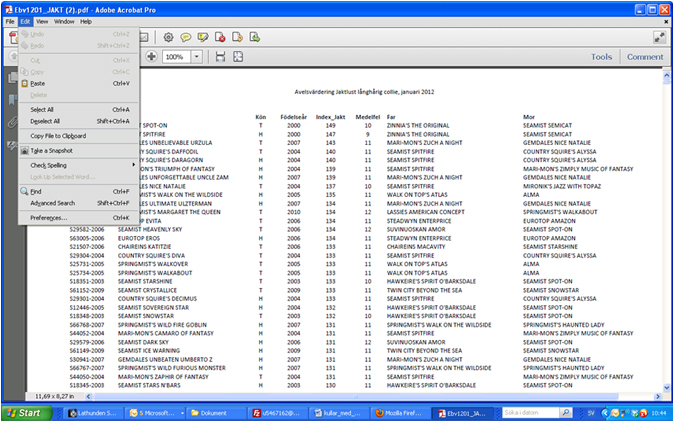Click the fit width scrolling icon
This screenshot has height=423, width=675.
(220, 57)
